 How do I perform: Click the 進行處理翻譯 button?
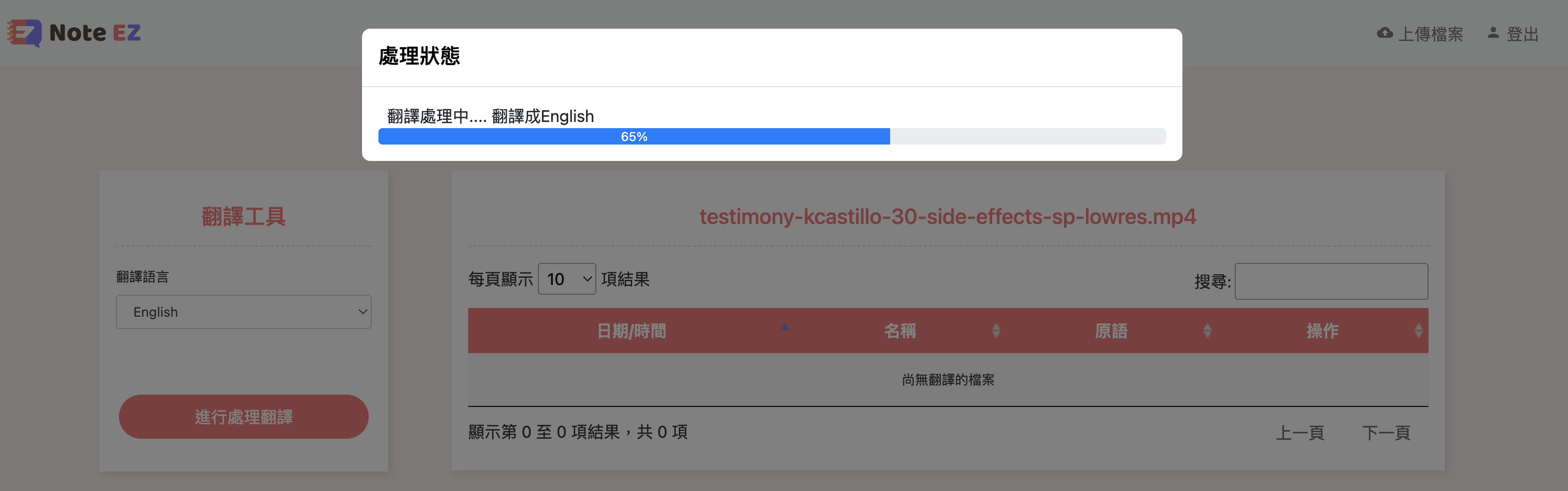[244, 417]
